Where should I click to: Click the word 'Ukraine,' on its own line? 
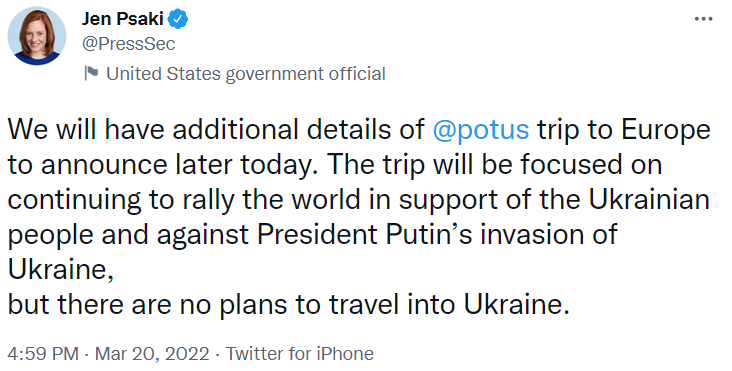61,270
